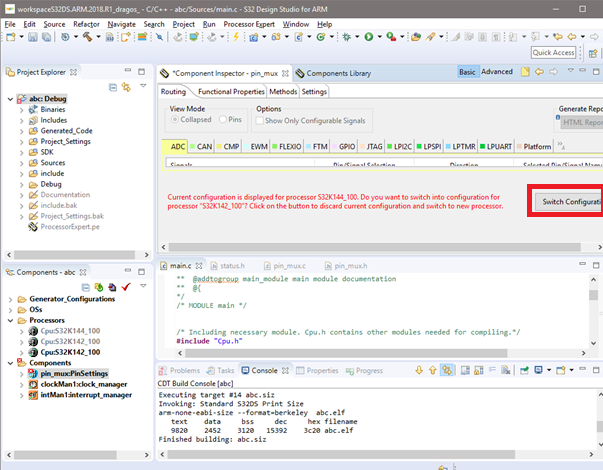Click the yellow lightning bolt icon
This screenshot has height=470, width=603.
[236, 37]
